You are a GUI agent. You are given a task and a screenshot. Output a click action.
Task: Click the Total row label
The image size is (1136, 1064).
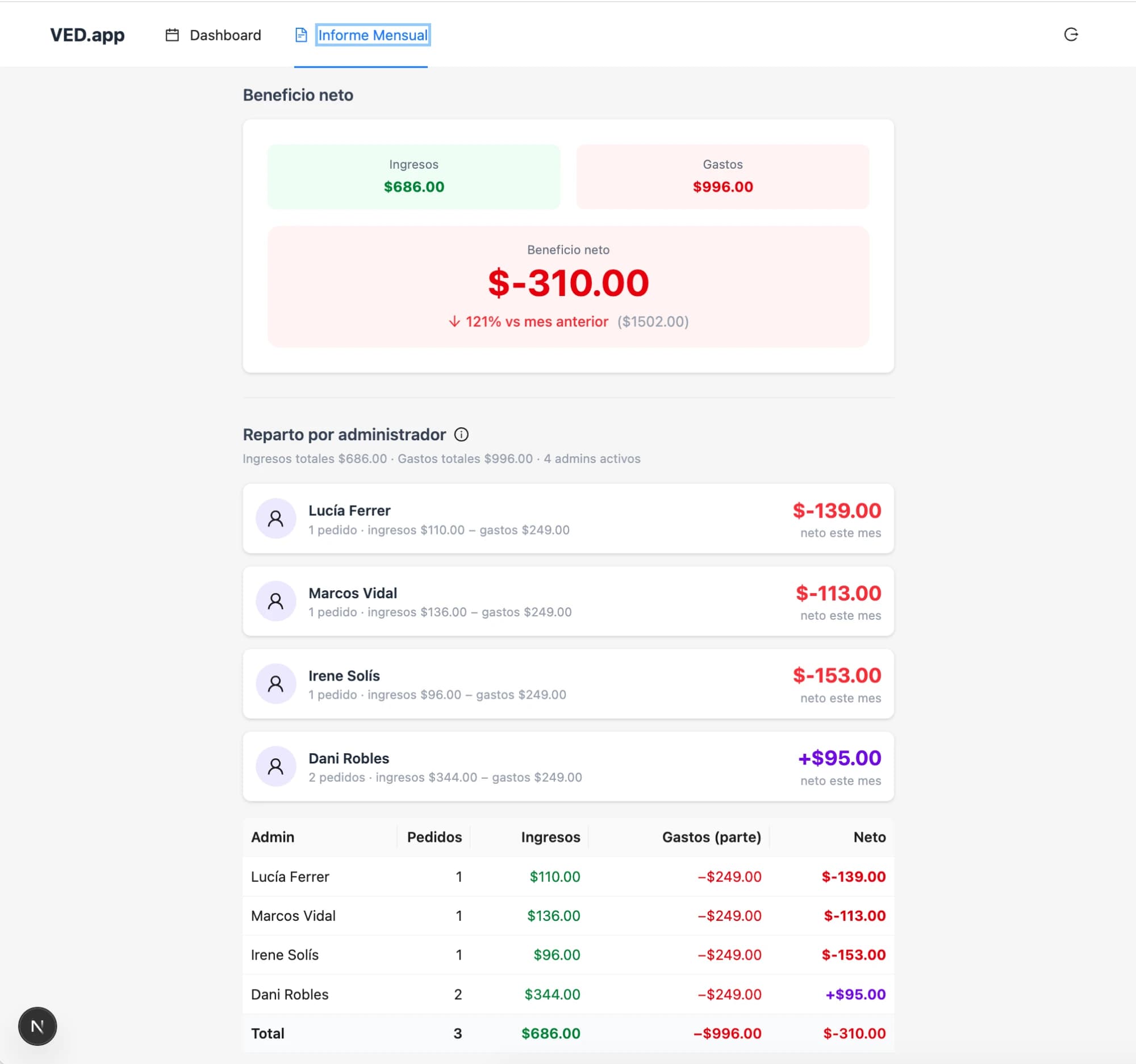tap(268, 1033)
